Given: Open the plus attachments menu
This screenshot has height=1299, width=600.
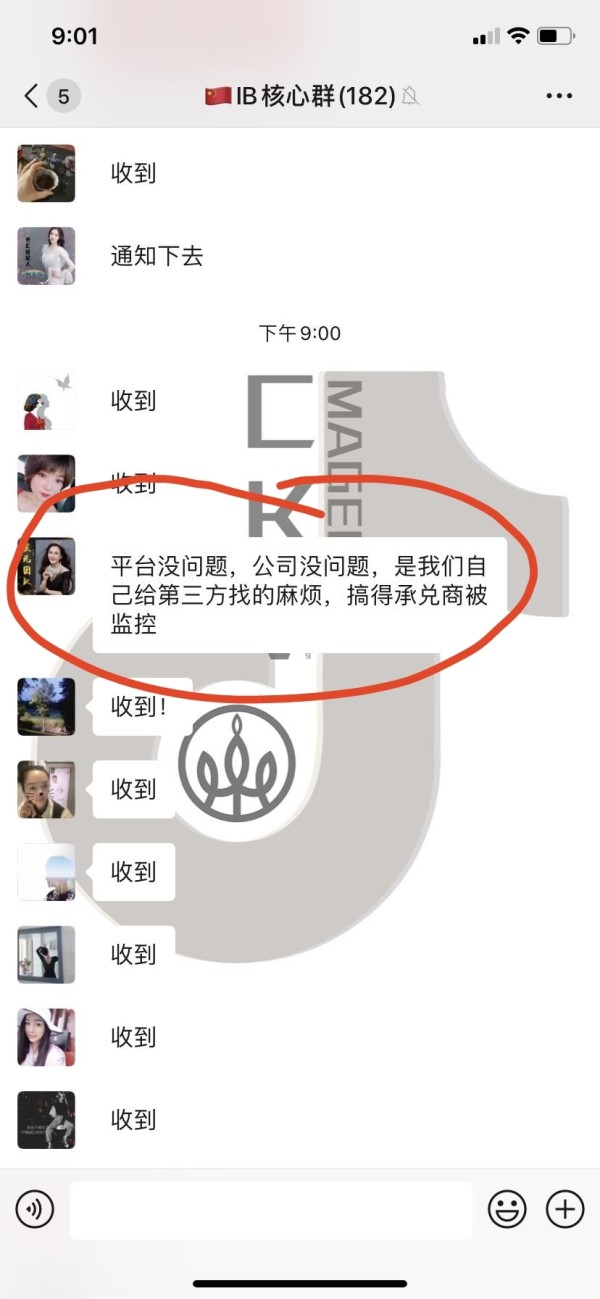Looking at the screenshot, I should pyautogui.click(x=565, y=1210).
